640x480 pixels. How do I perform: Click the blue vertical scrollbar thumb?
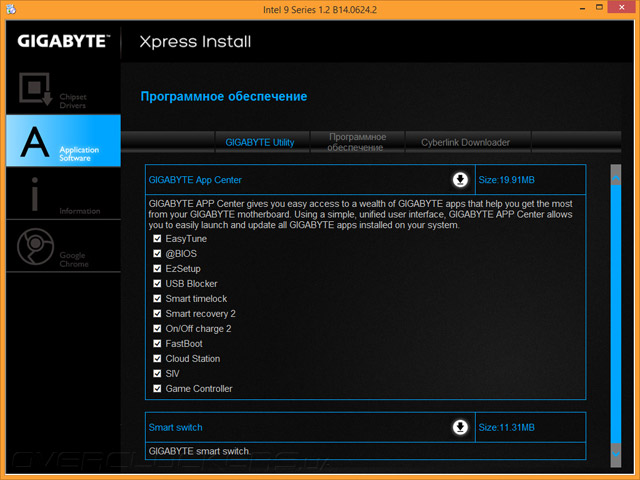[616, 314]
